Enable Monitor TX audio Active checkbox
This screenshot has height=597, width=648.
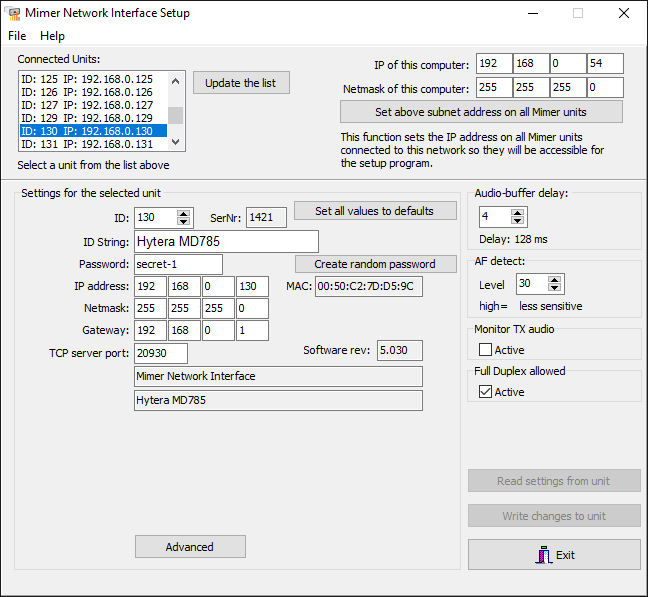point(485,350)
